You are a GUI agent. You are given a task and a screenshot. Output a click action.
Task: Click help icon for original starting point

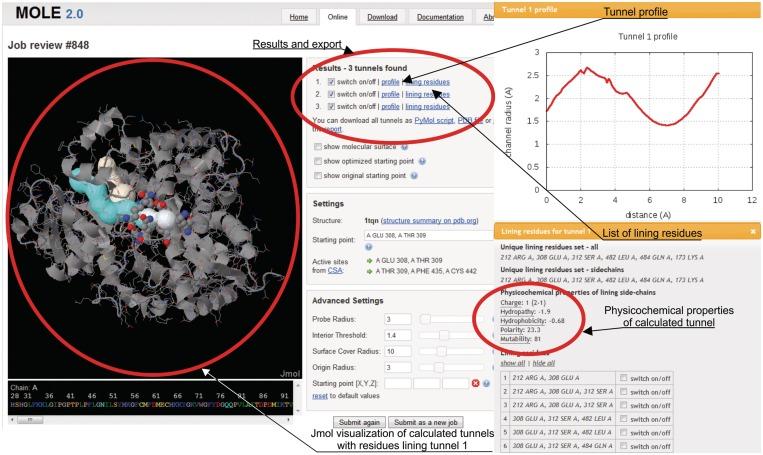tap(413, 175)
